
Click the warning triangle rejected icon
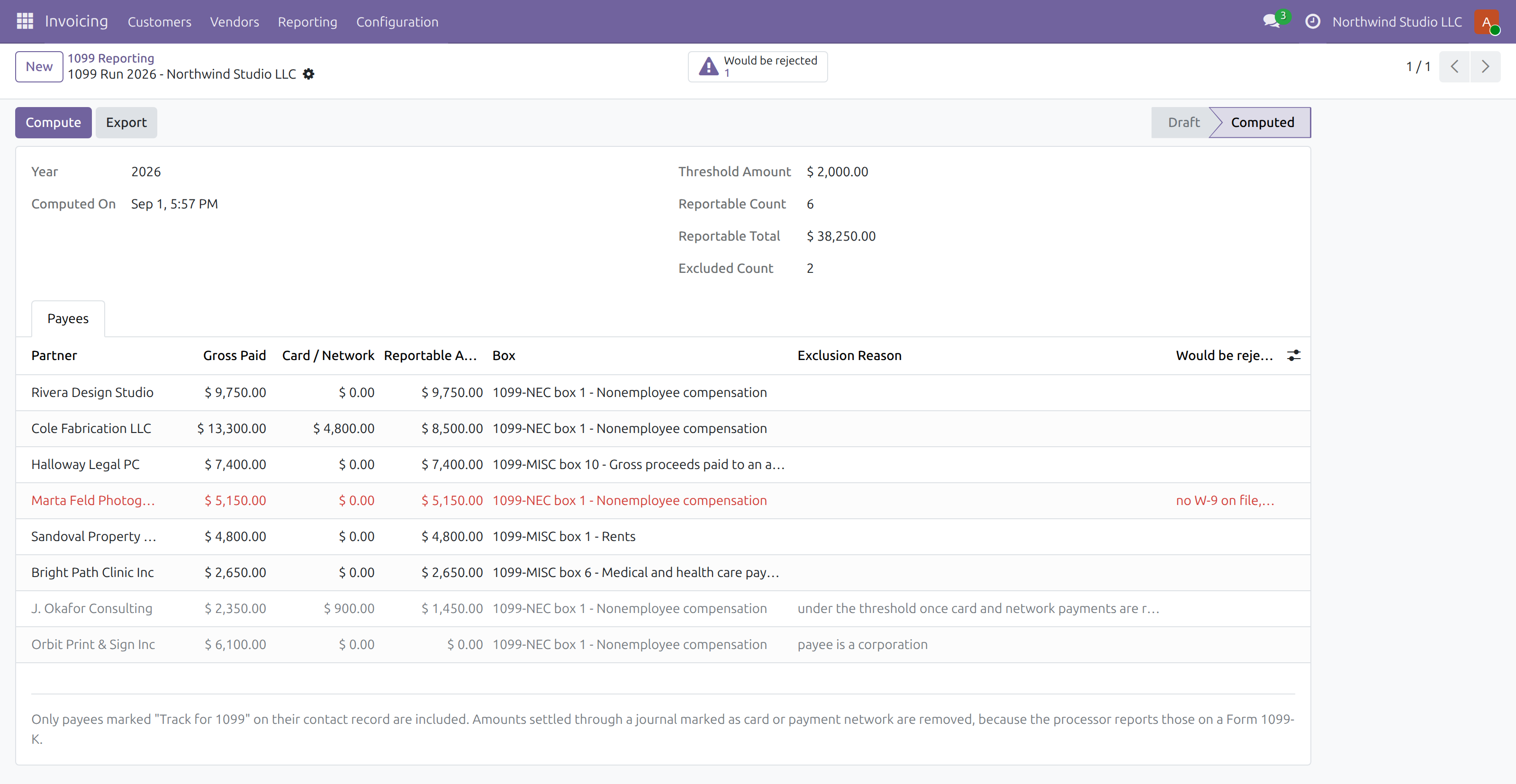coord(709,66)
